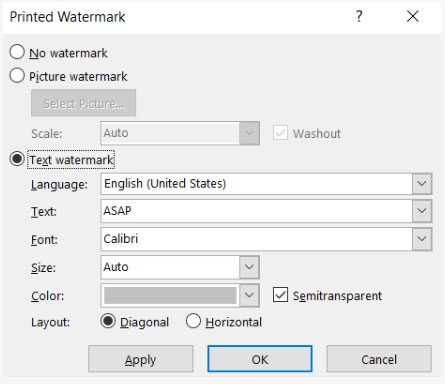Image resolution: width=445 pixels, height=384 pixels.
Task: Click the gray color swatch
Action: (x=170, y=295)
